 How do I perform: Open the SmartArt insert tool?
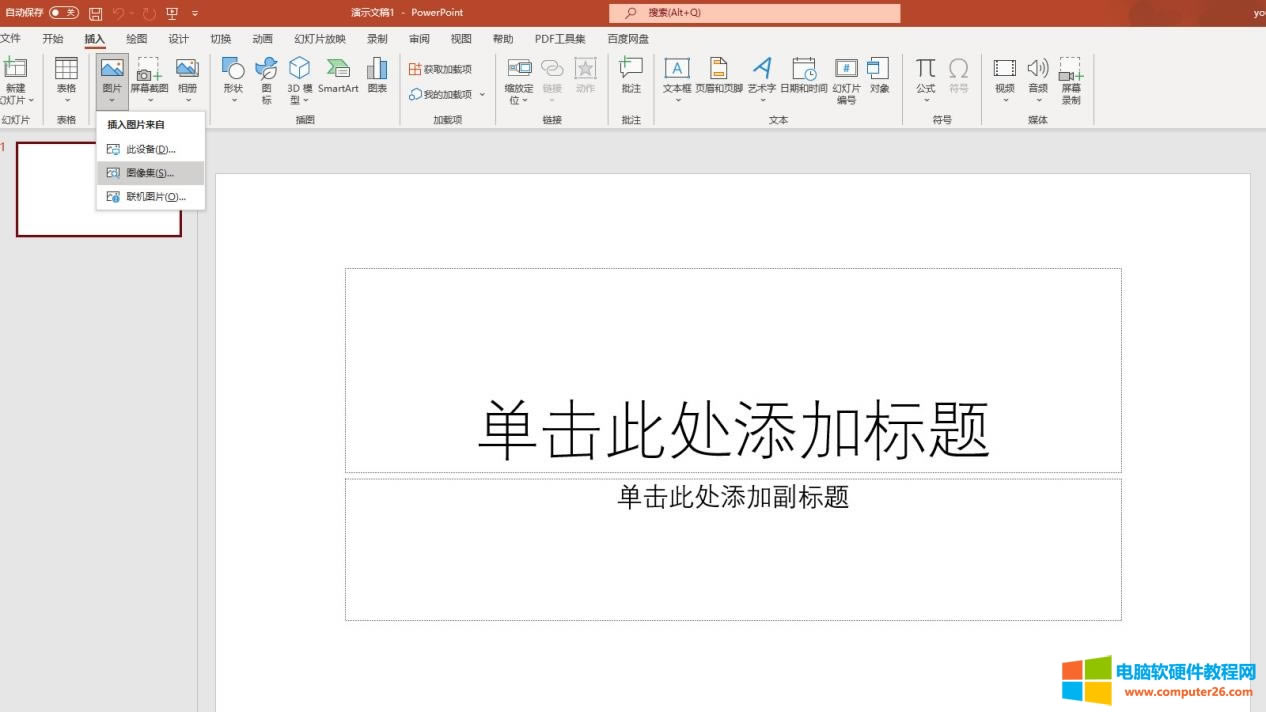[x=339, y=78]
